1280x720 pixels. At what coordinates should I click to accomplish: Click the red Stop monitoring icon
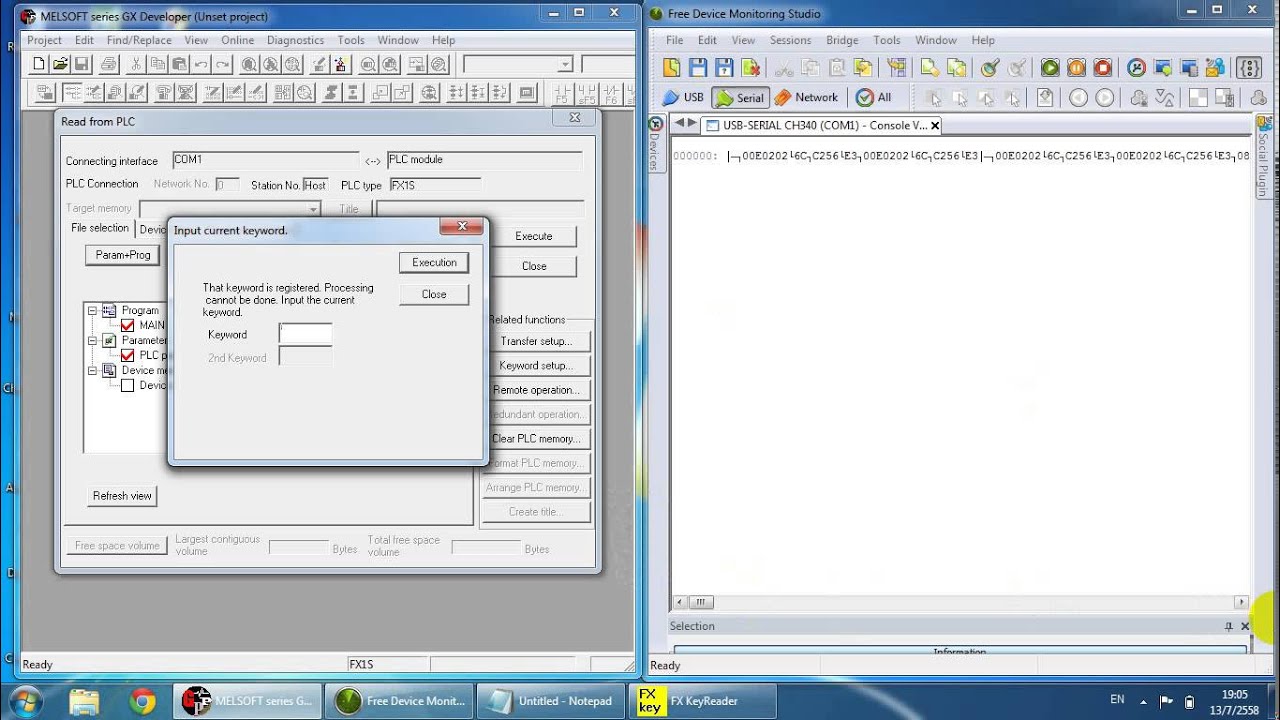[1102, 68]
